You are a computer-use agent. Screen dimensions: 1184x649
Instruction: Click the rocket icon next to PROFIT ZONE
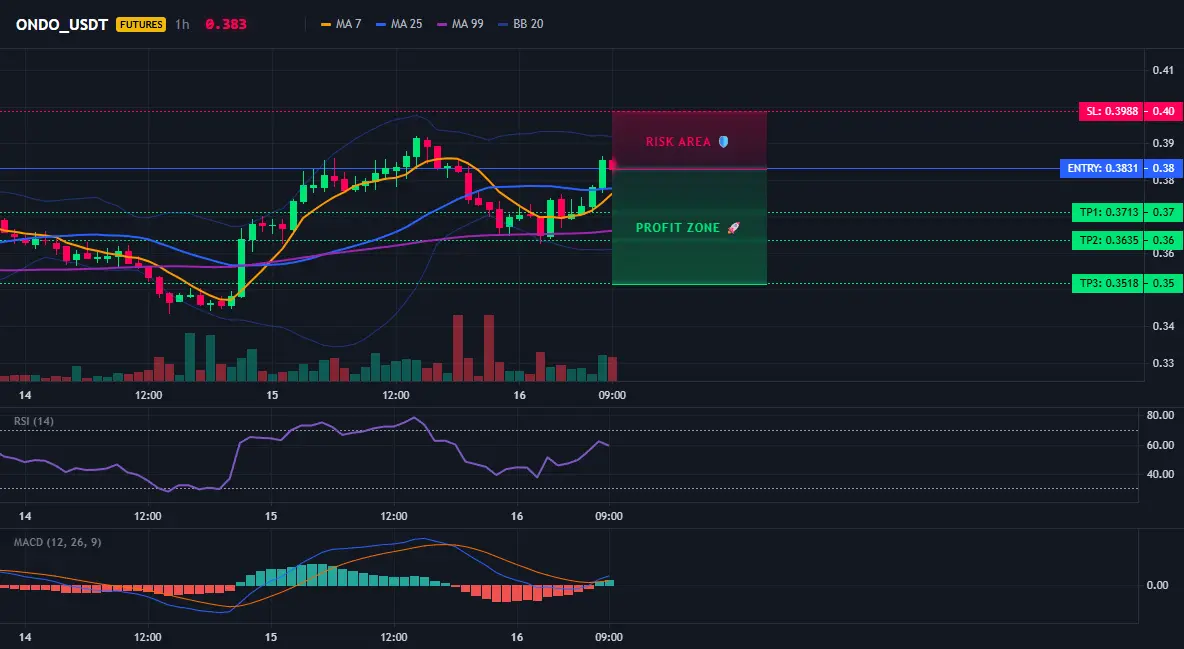point(733,227)
